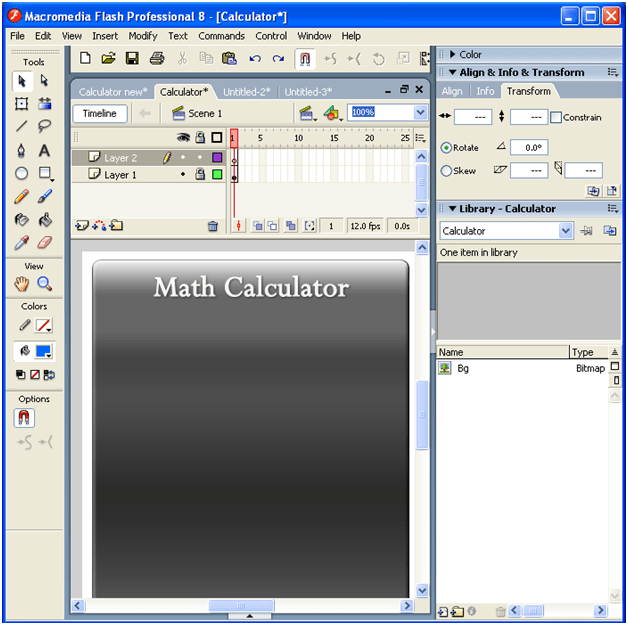Click the Save disk icon in toolbar
Viewport: 628px width, 625px height.
132,59
